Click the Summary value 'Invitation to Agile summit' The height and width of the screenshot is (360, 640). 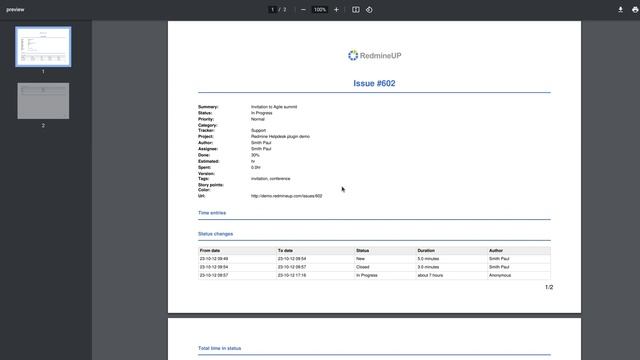click(274, 107)
